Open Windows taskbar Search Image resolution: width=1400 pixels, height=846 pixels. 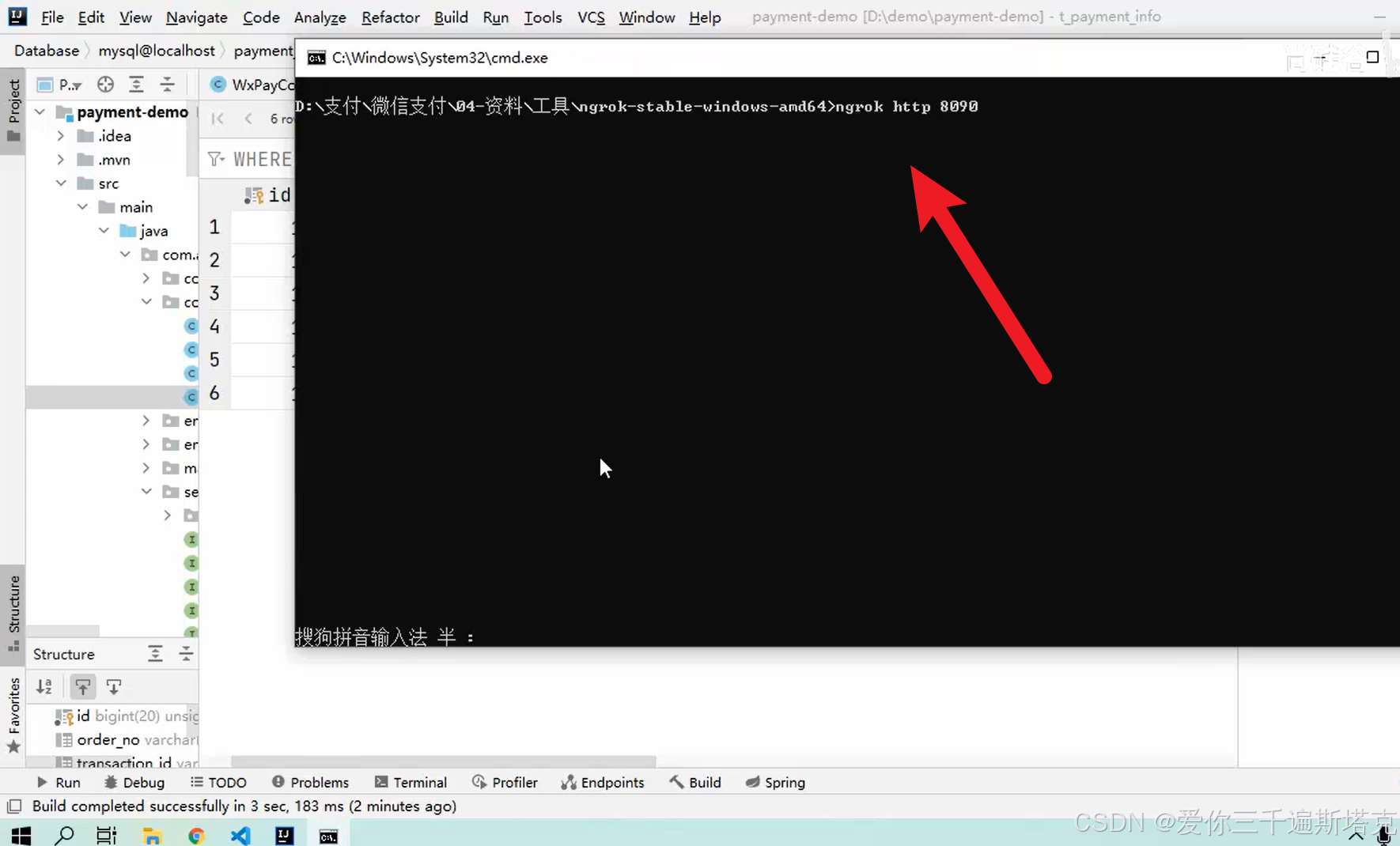click(64, 835)
